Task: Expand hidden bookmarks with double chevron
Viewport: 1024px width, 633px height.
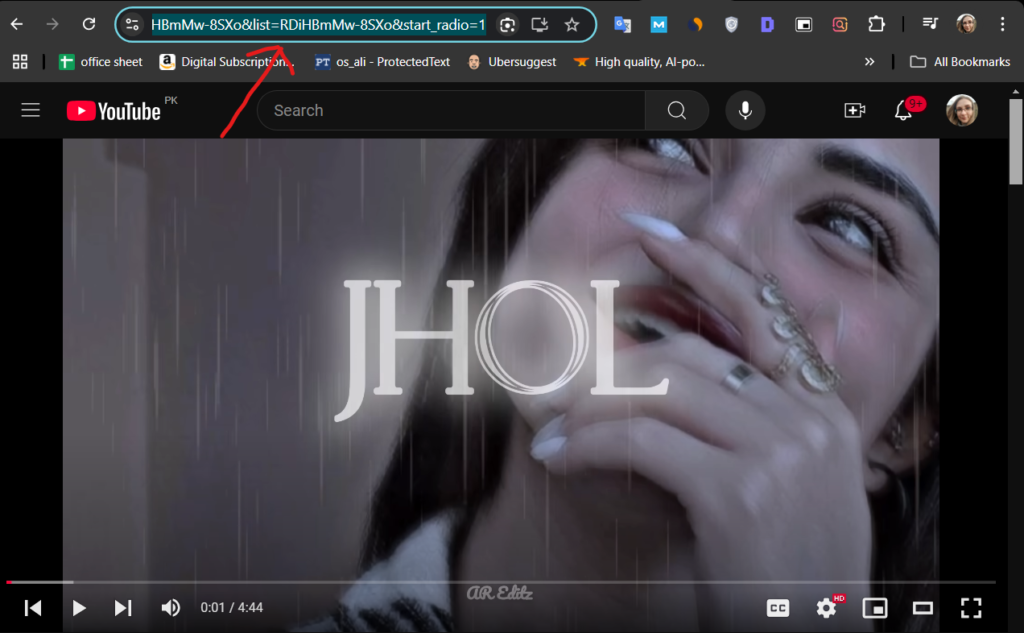Action: [869, 62]
